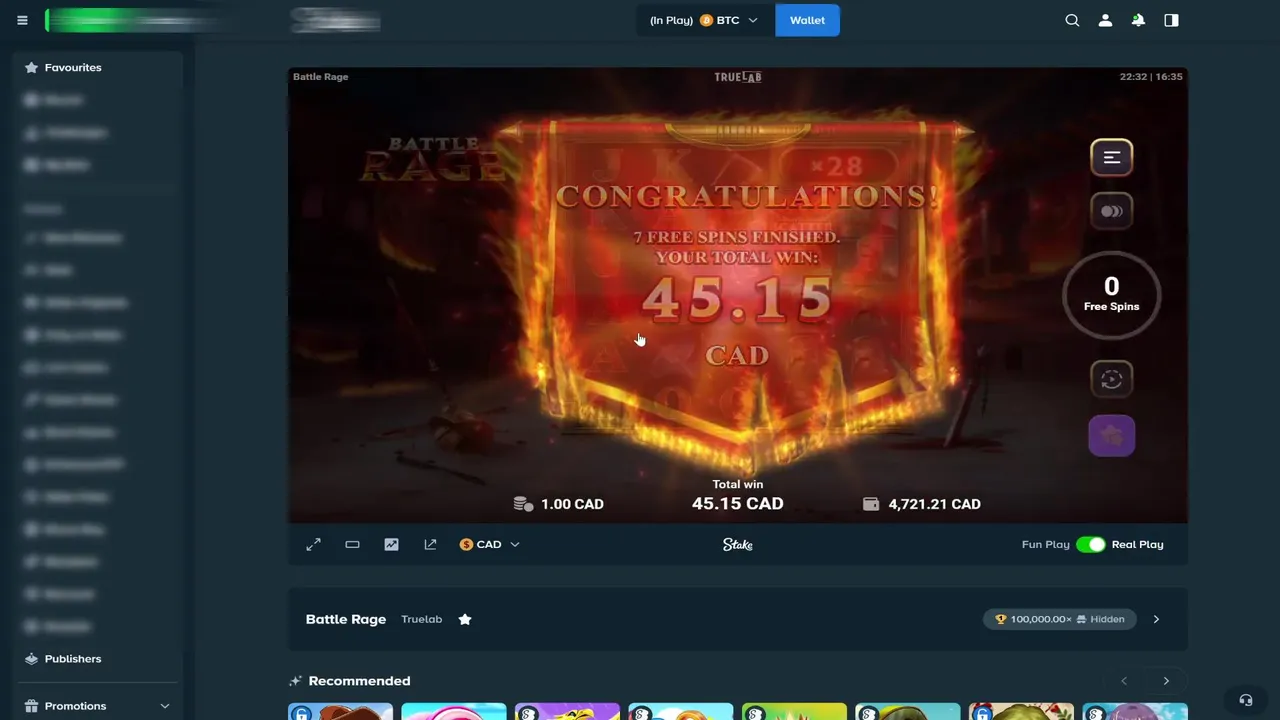Screen dimensions: 1280x720
Task: Switch to theatre mode view
Action: click(352, 544)
